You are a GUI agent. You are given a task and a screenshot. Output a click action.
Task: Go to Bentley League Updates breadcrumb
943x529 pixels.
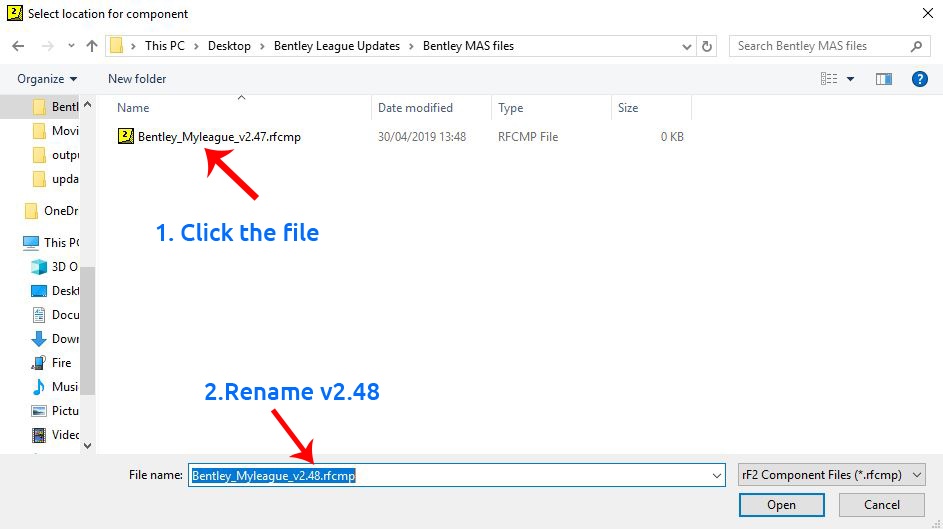click(x=337, y=46)
